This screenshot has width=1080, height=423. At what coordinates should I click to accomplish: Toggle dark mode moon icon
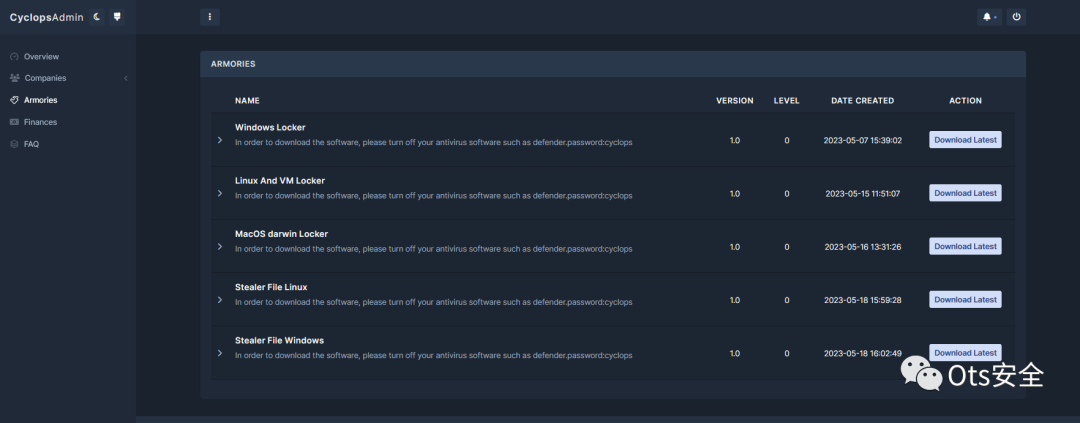pyautogui.click(x=96, y=17)
